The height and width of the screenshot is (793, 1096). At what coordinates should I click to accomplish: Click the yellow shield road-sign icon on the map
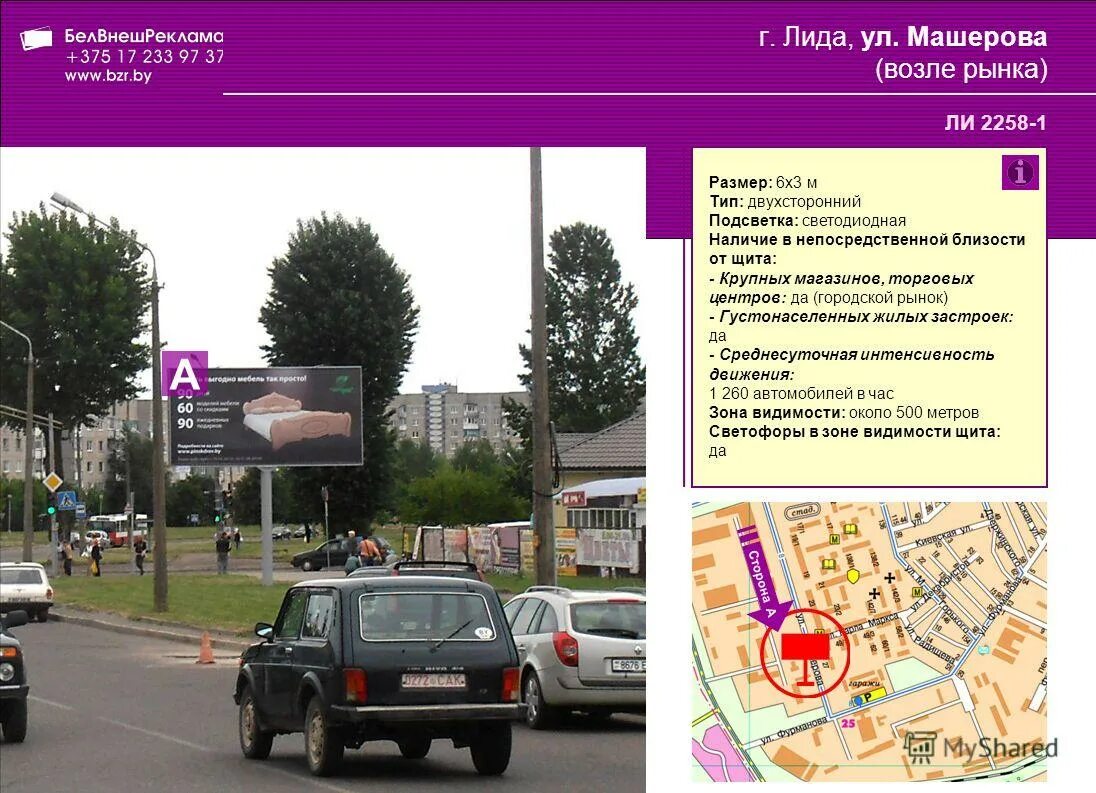pos(852,576)
